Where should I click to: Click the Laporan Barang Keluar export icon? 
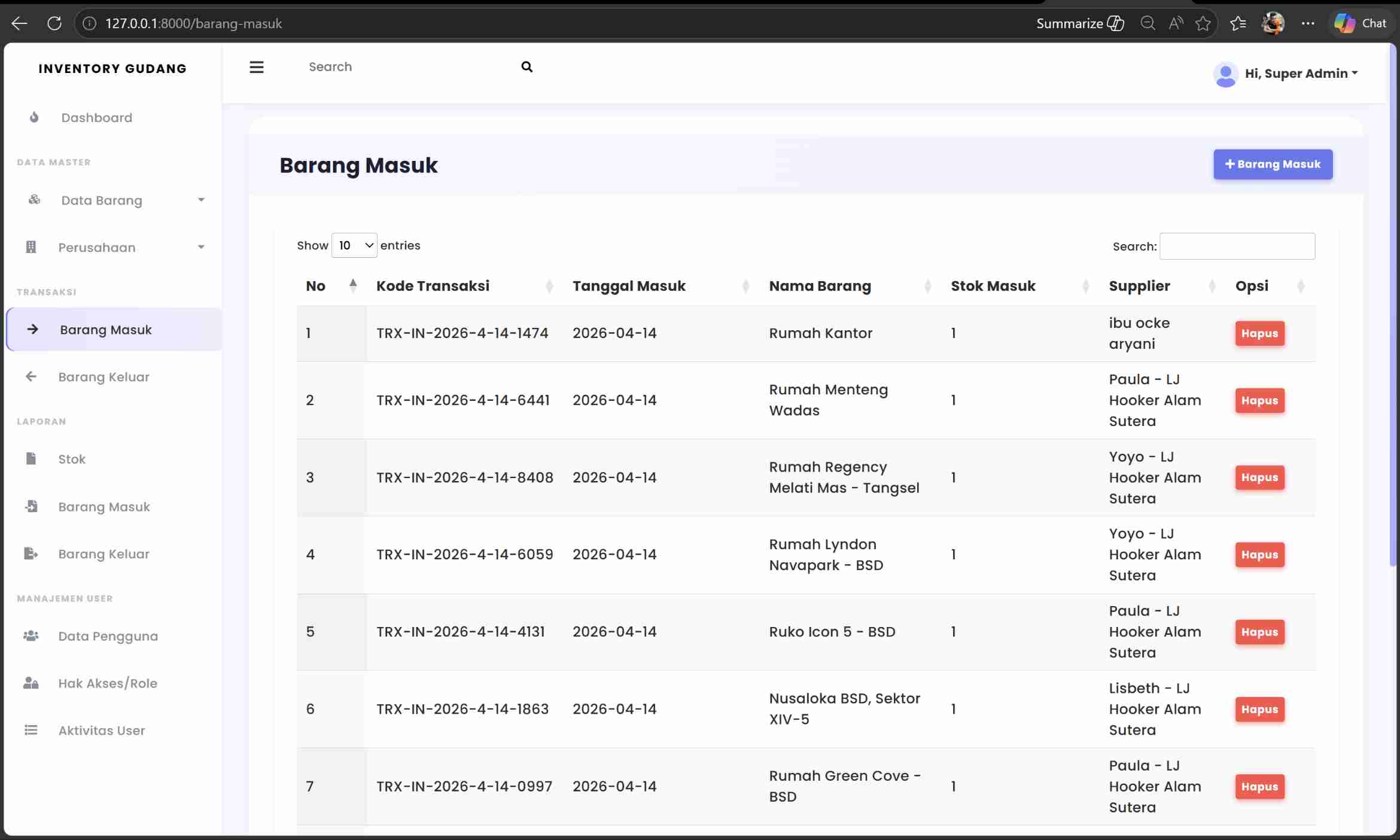click(x=31, y=553)
